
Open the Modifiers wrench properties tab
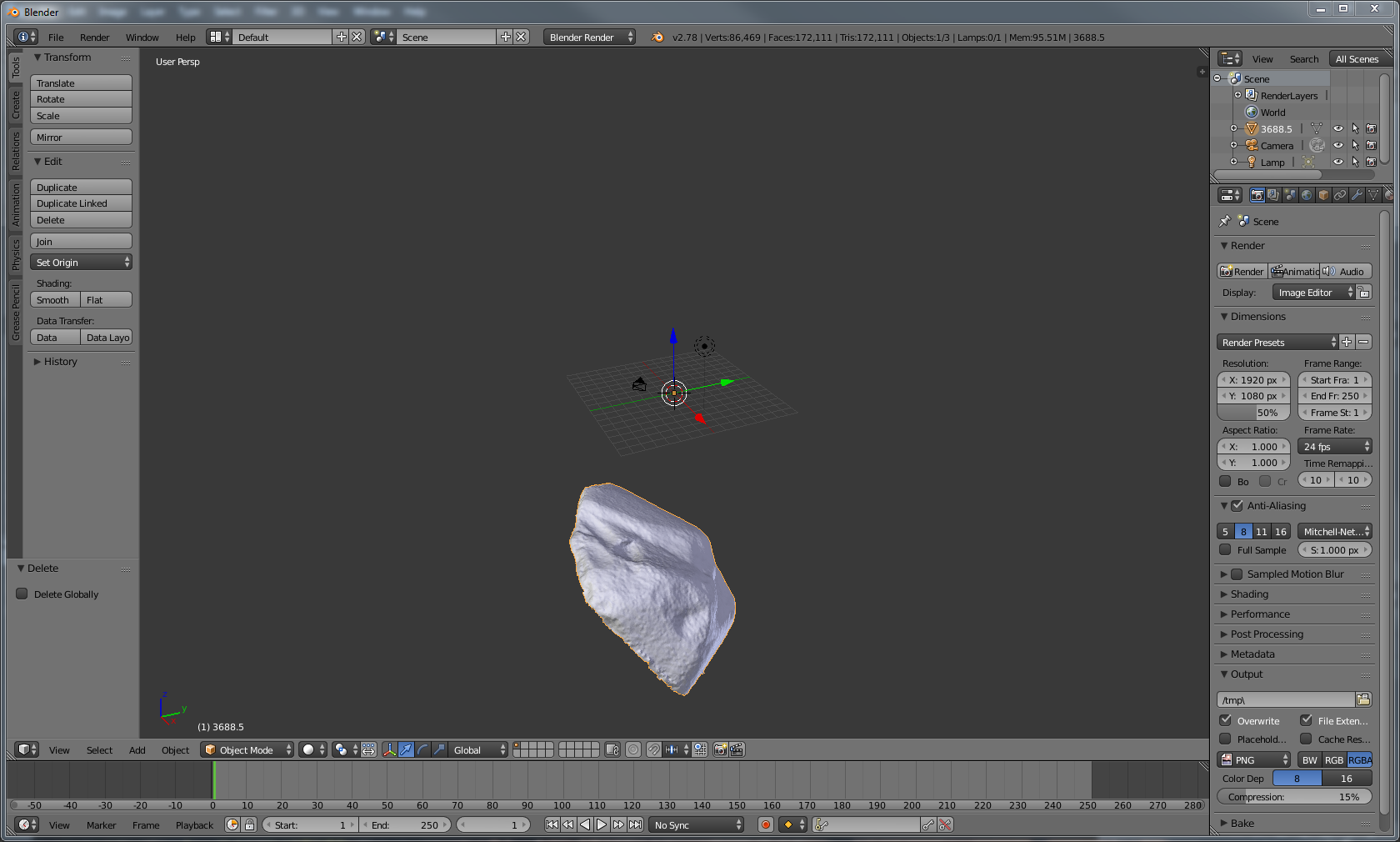(1357, 195)
